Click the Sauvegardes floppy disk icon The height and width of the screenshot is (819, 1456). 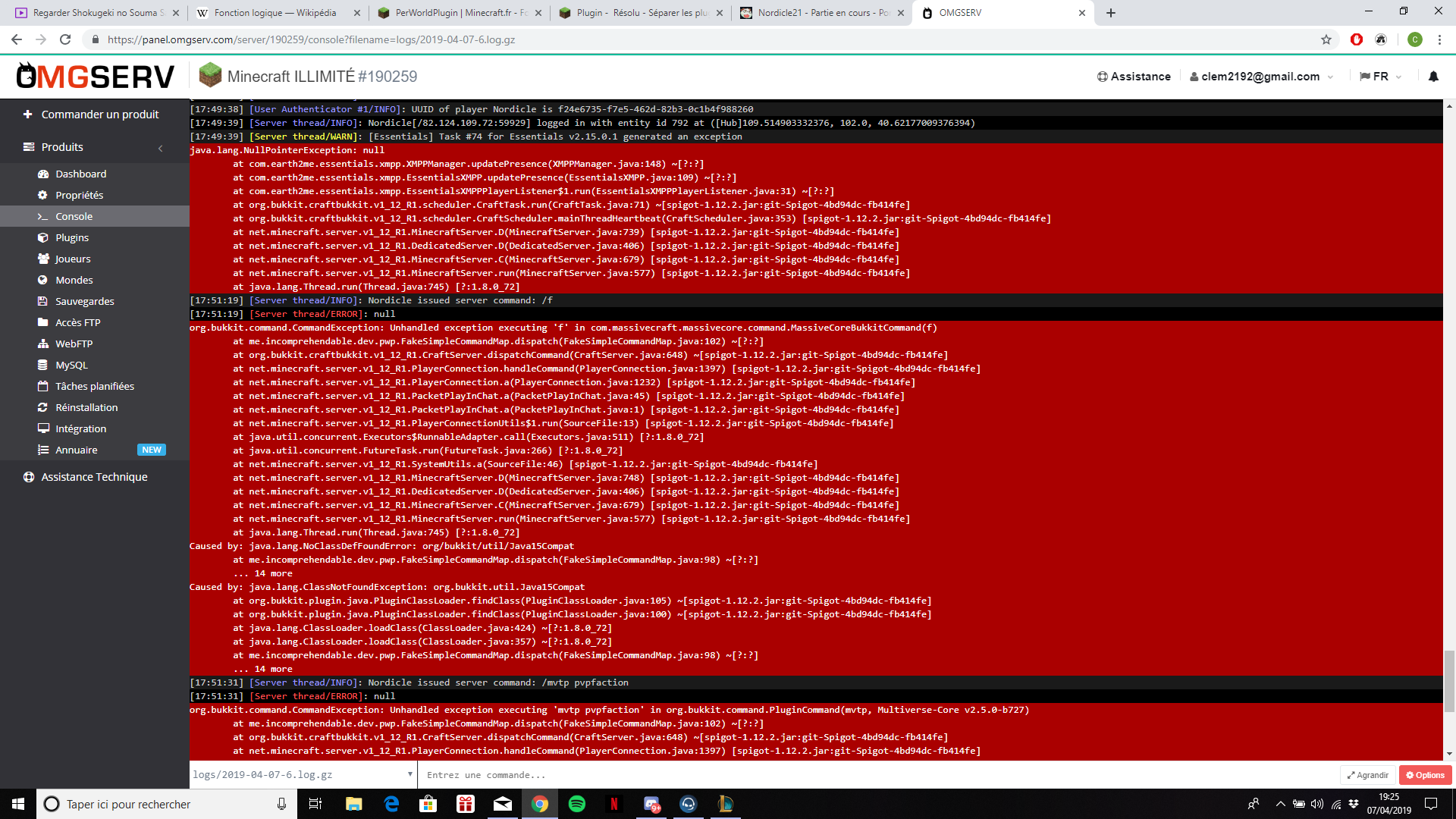pos(43,301)
